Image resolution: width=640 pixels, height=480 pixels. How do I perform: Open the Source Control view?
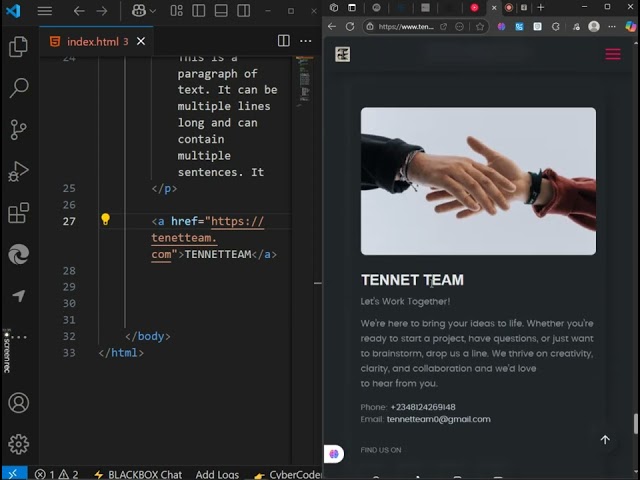coord(18,129)
